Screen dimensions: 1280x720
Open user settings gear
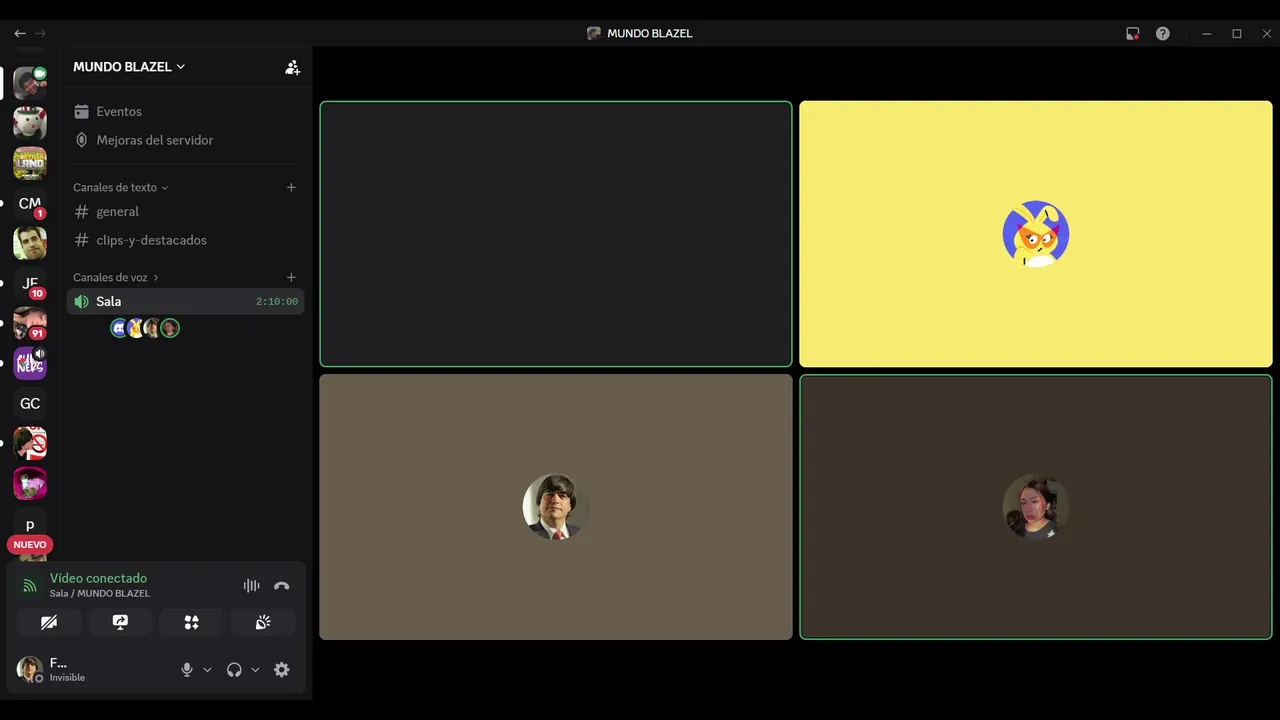[282, 670]
